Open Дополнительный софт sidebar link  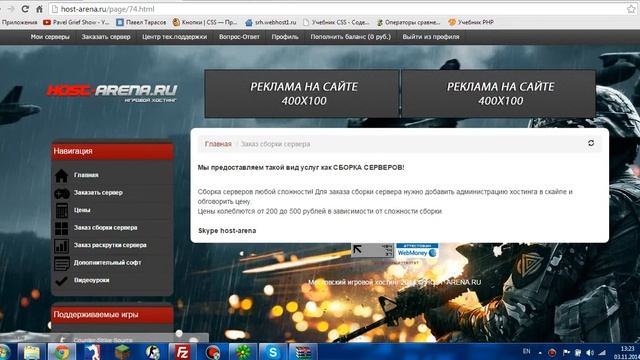click(x=107, y=263)
